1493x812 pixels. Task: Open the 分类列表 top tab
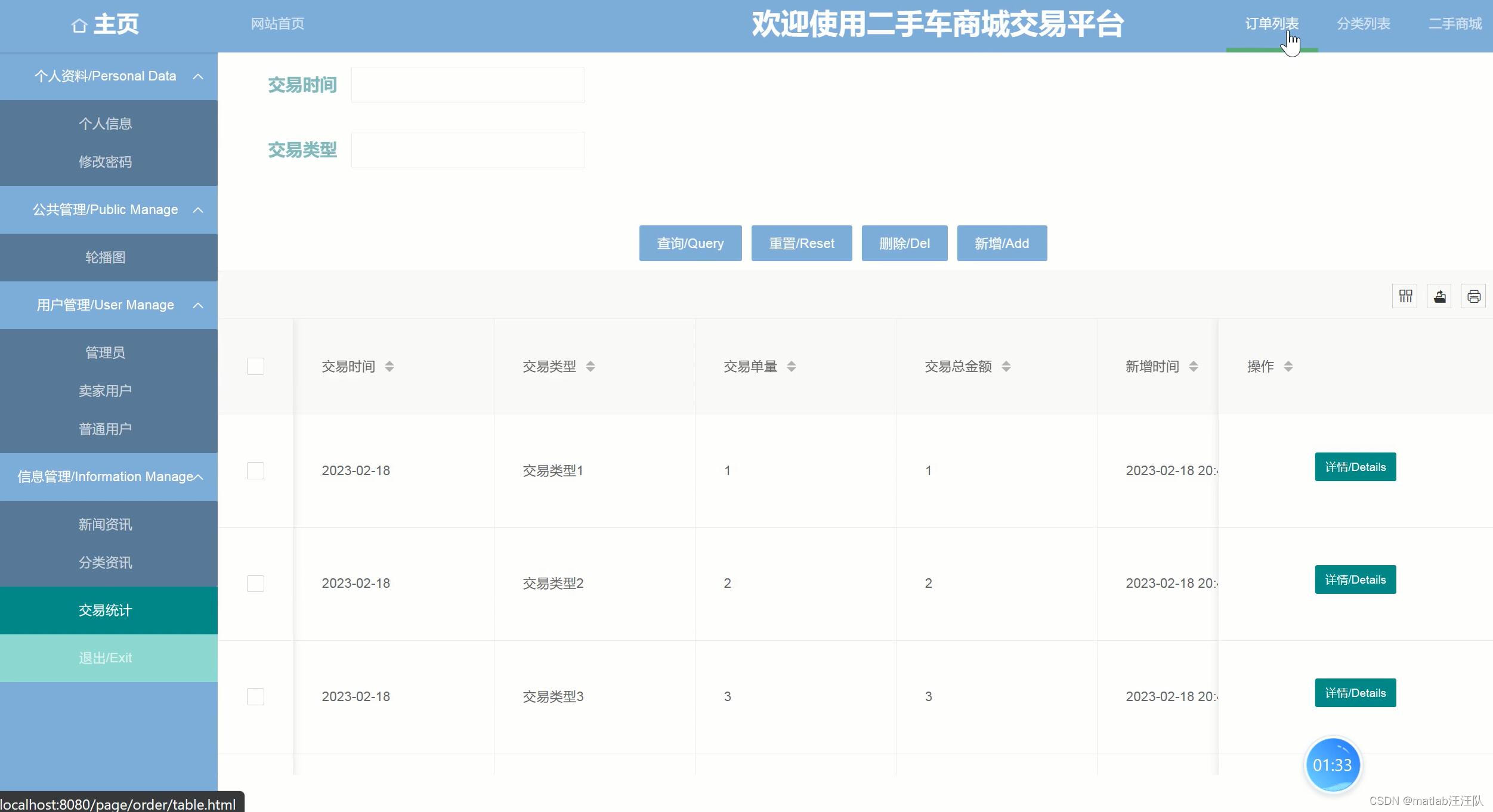tap(1364, 24)
